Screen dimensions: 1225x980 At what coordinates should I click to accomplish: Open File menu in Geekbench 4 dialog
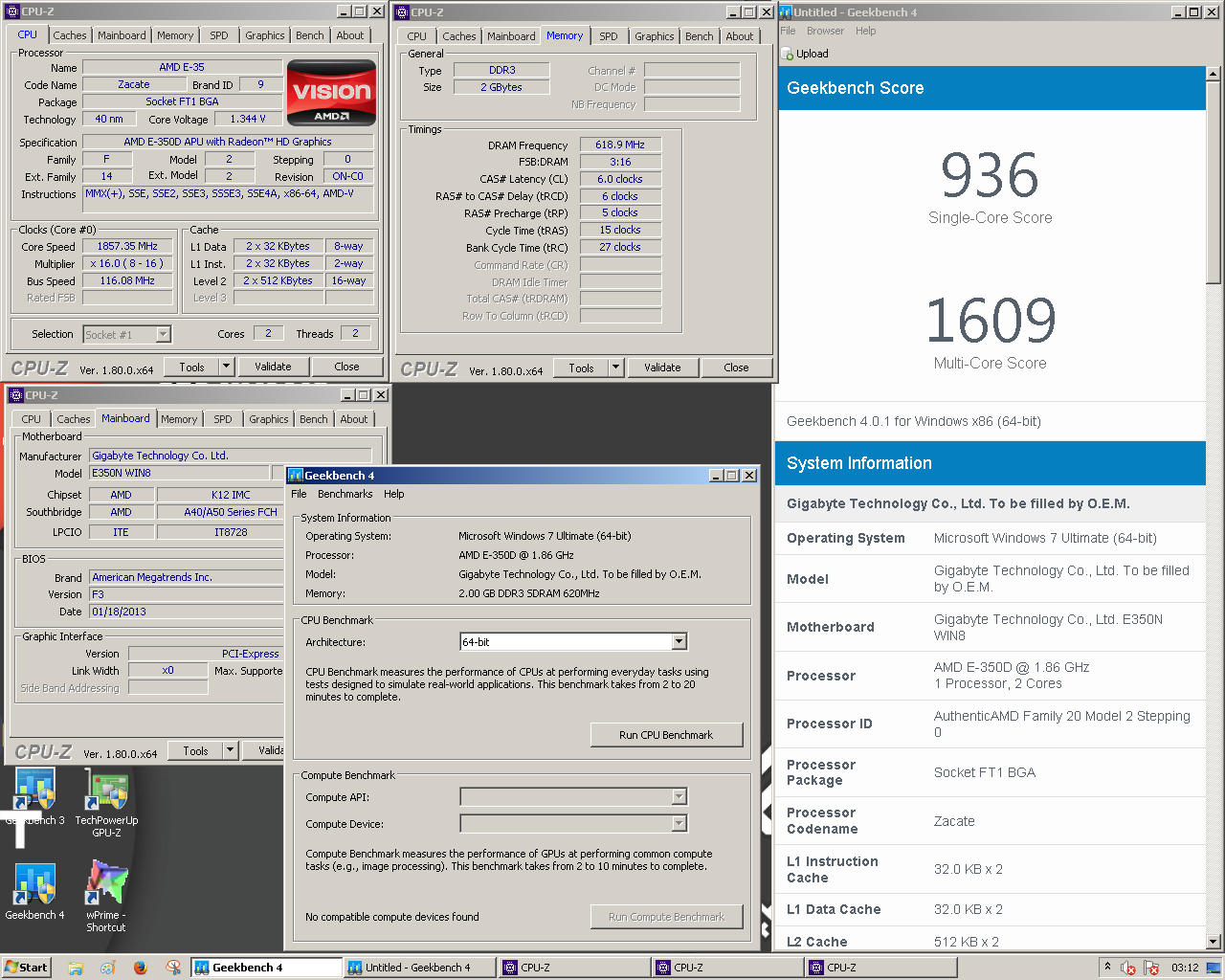(300, 494)
